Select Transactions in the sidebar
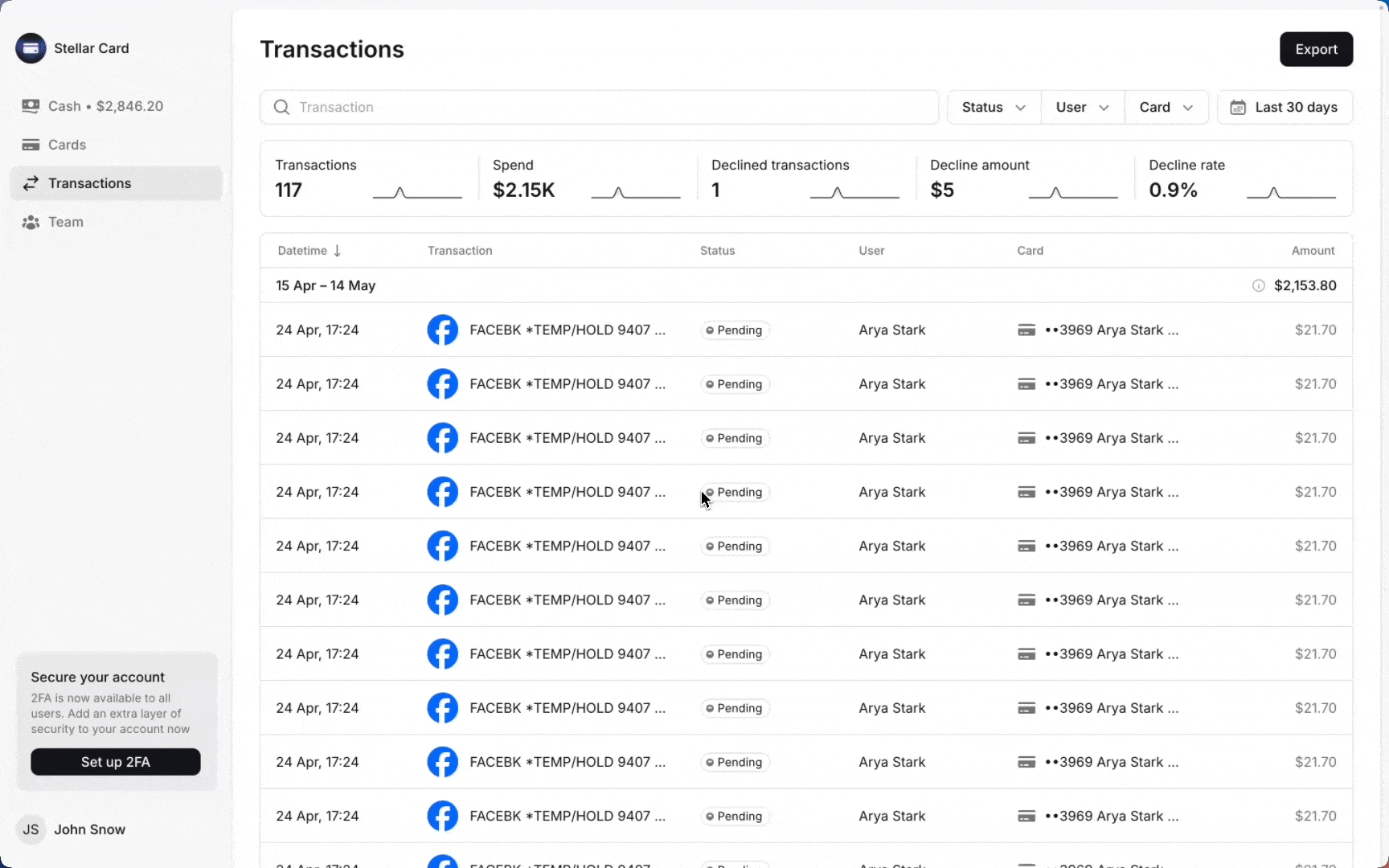The width and height of the screenshot is (1389, 868). click(x=117, y=183)
